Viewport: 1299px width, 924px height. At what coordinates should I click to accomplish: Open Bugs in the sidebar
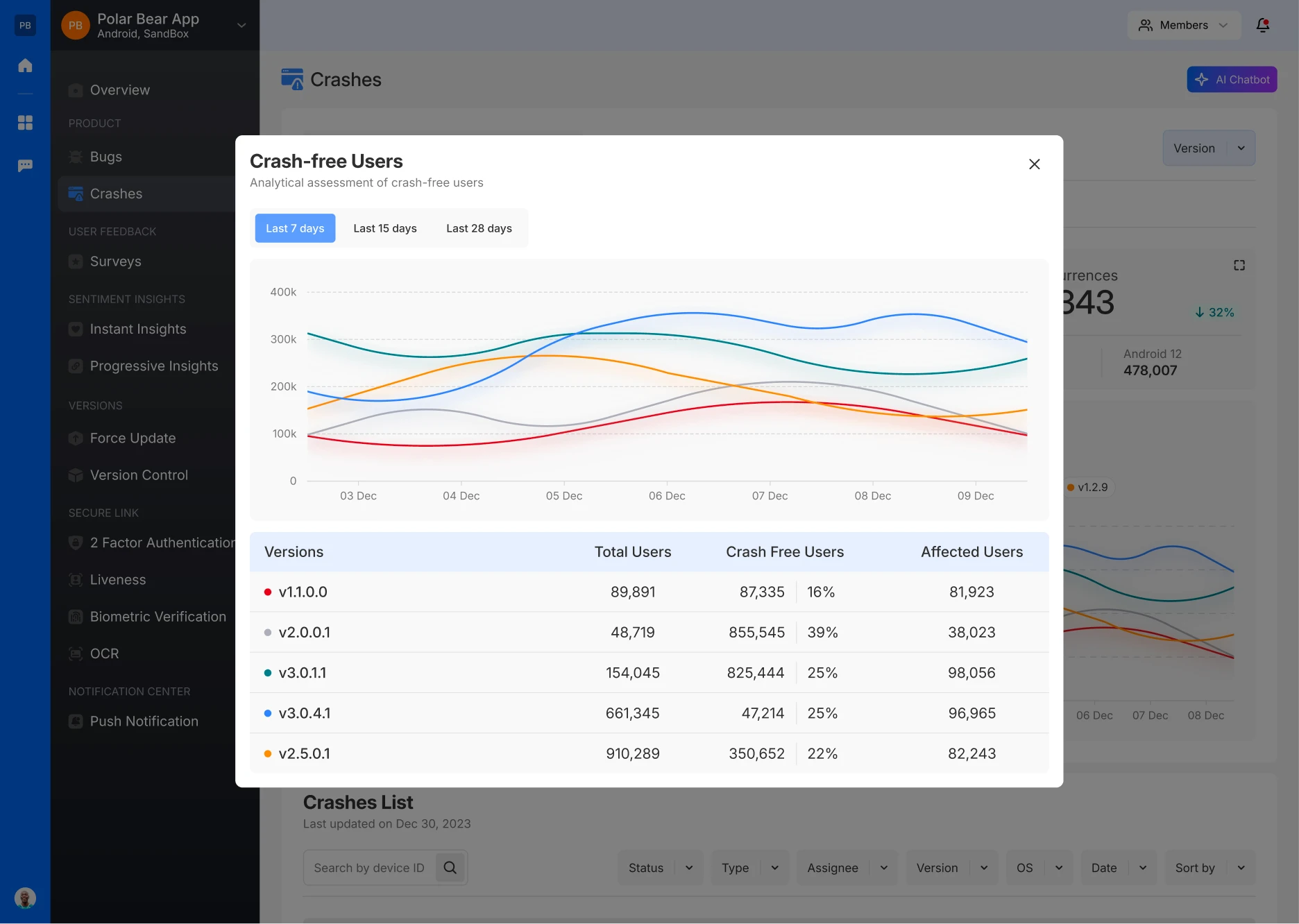106,157
